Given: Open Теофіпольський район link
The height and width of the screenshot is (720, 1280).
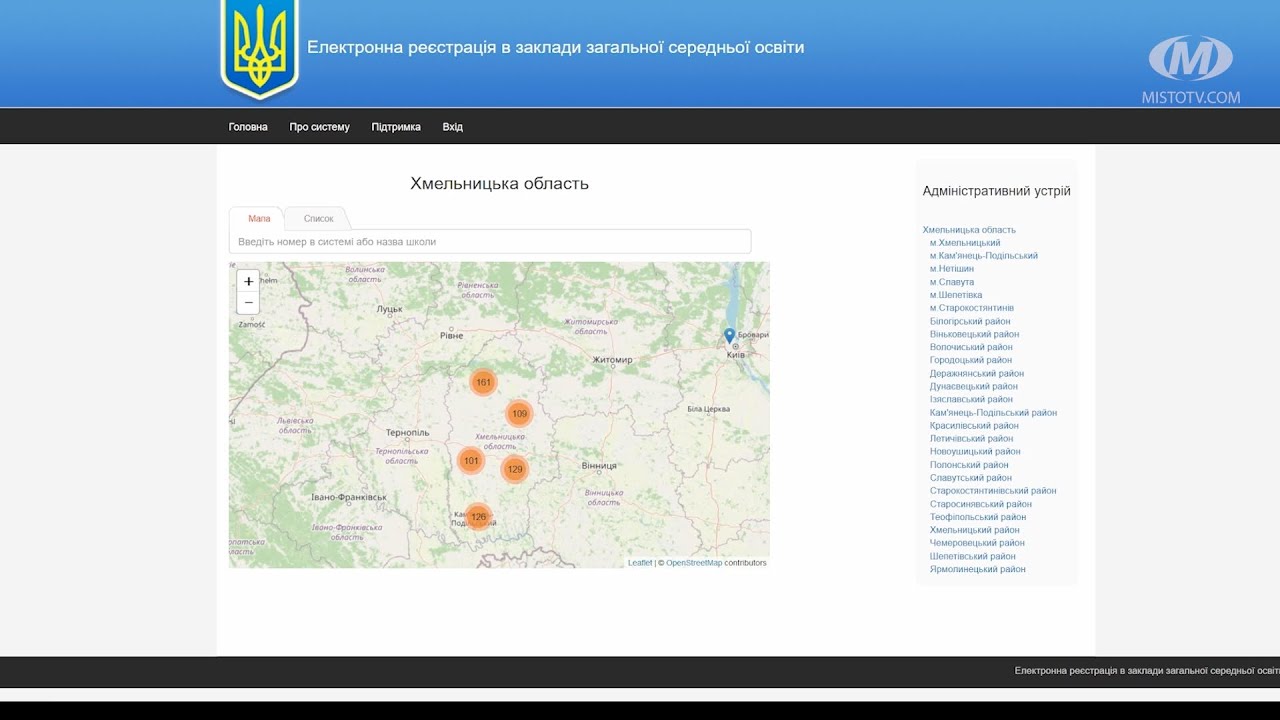Looking at the screenshot, I should pos(978,517).
